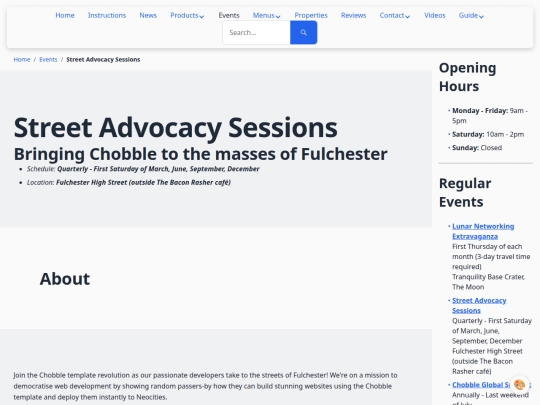Click the Opening Hours heading

click(x=467, y=77)
